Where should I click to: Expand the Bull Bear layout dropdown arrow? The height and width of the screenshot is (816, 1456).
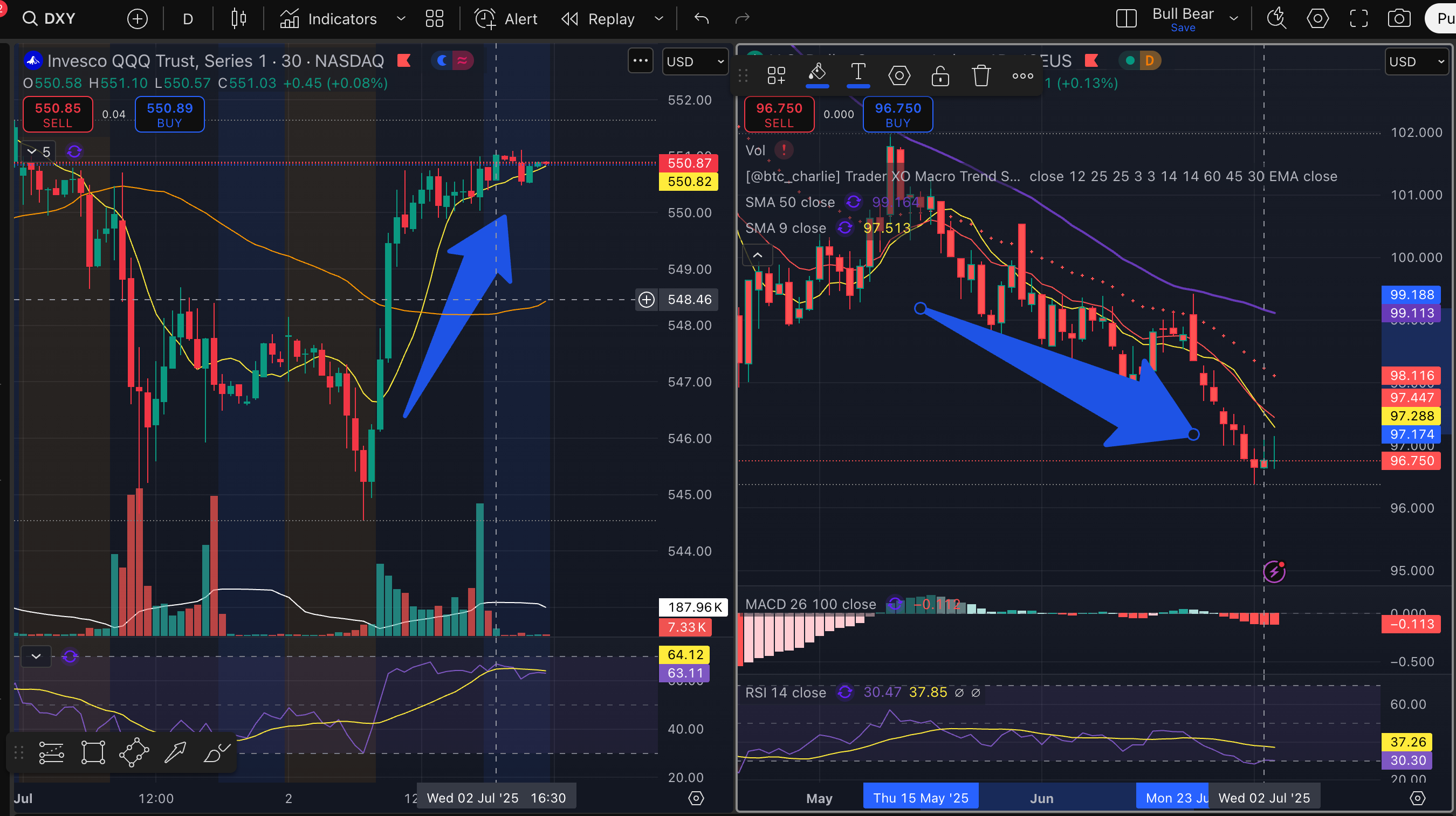coord(1234,19)
